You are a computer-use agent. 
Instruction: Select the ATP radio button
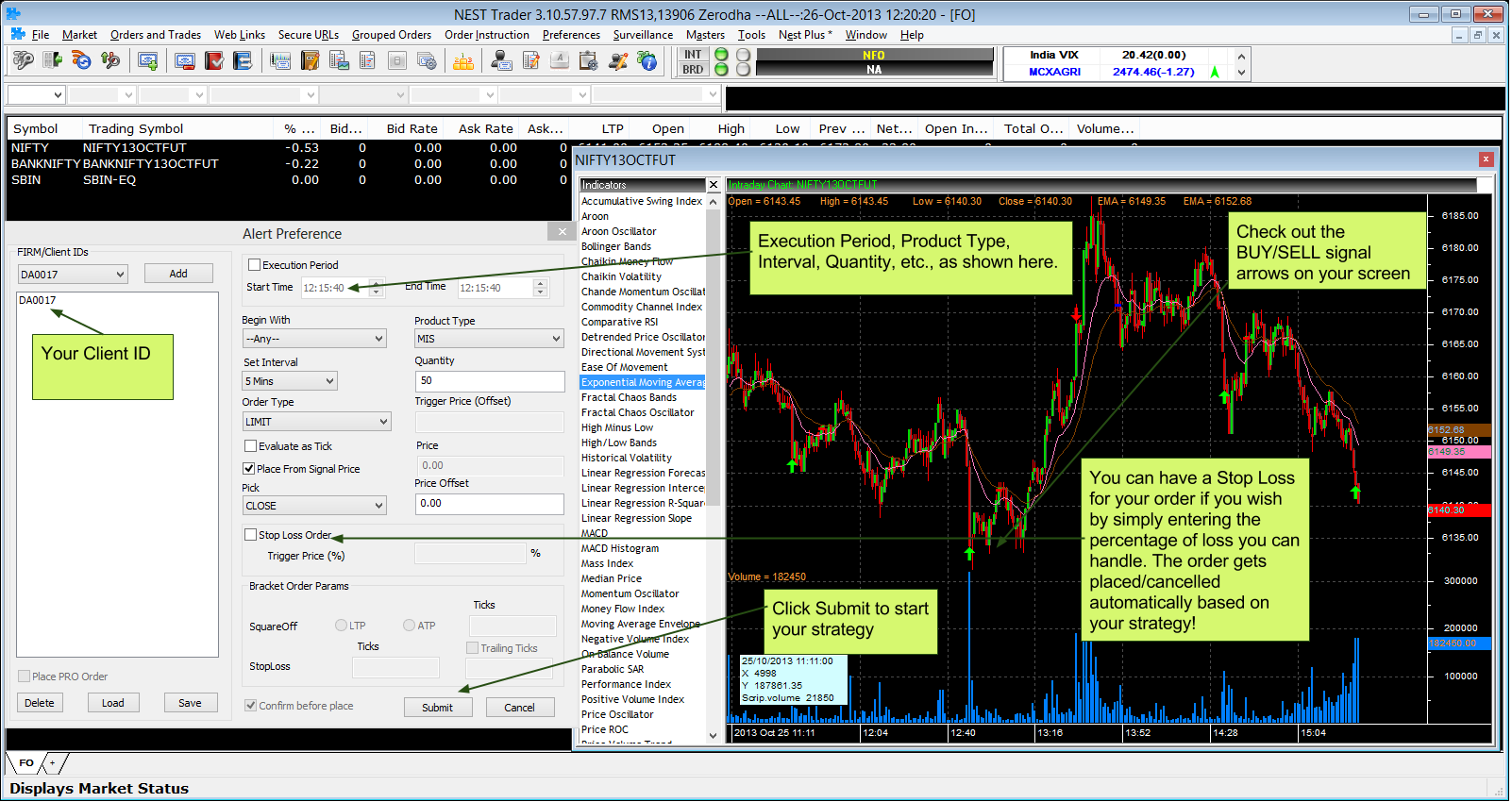tap(409, 626)
